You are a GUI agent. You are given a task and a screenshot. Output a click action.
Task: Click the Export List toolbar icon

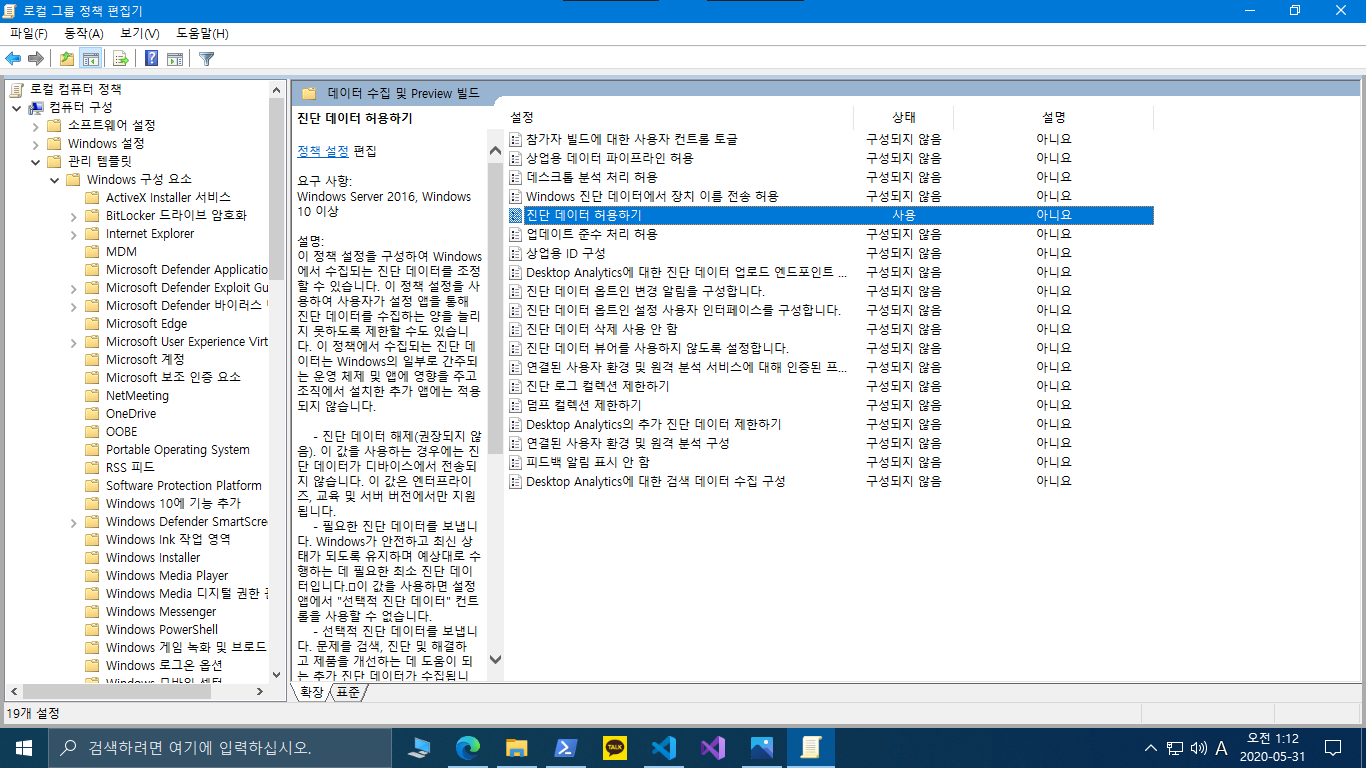(120, 58)
